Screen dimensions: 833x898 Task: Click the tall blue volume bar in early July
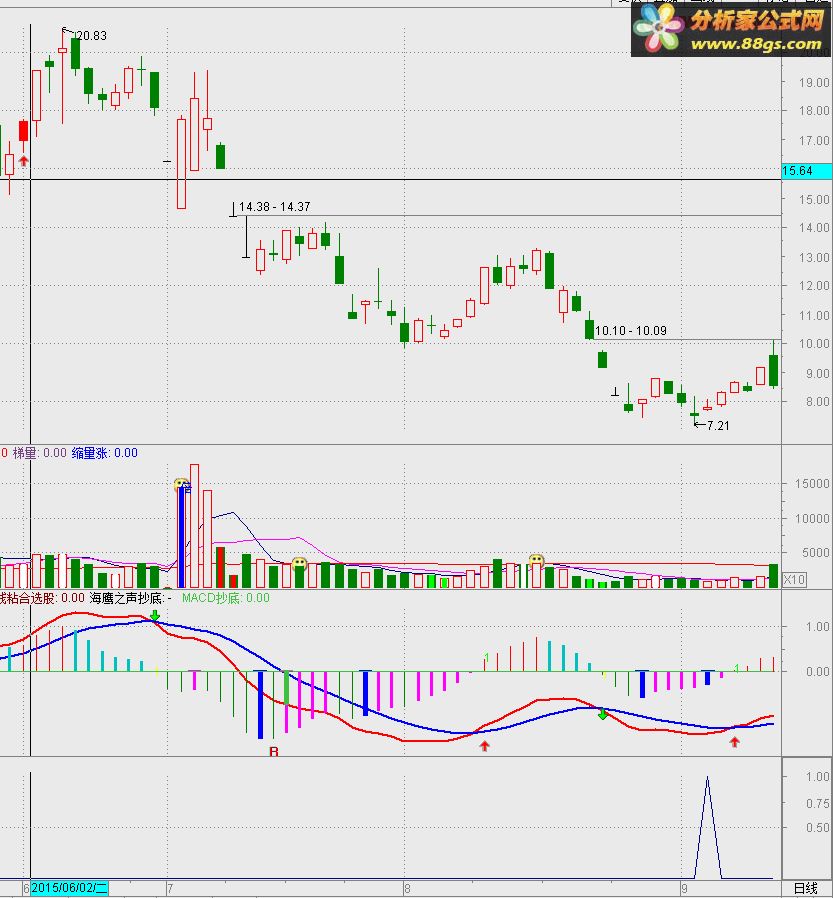tap(181, 536)
